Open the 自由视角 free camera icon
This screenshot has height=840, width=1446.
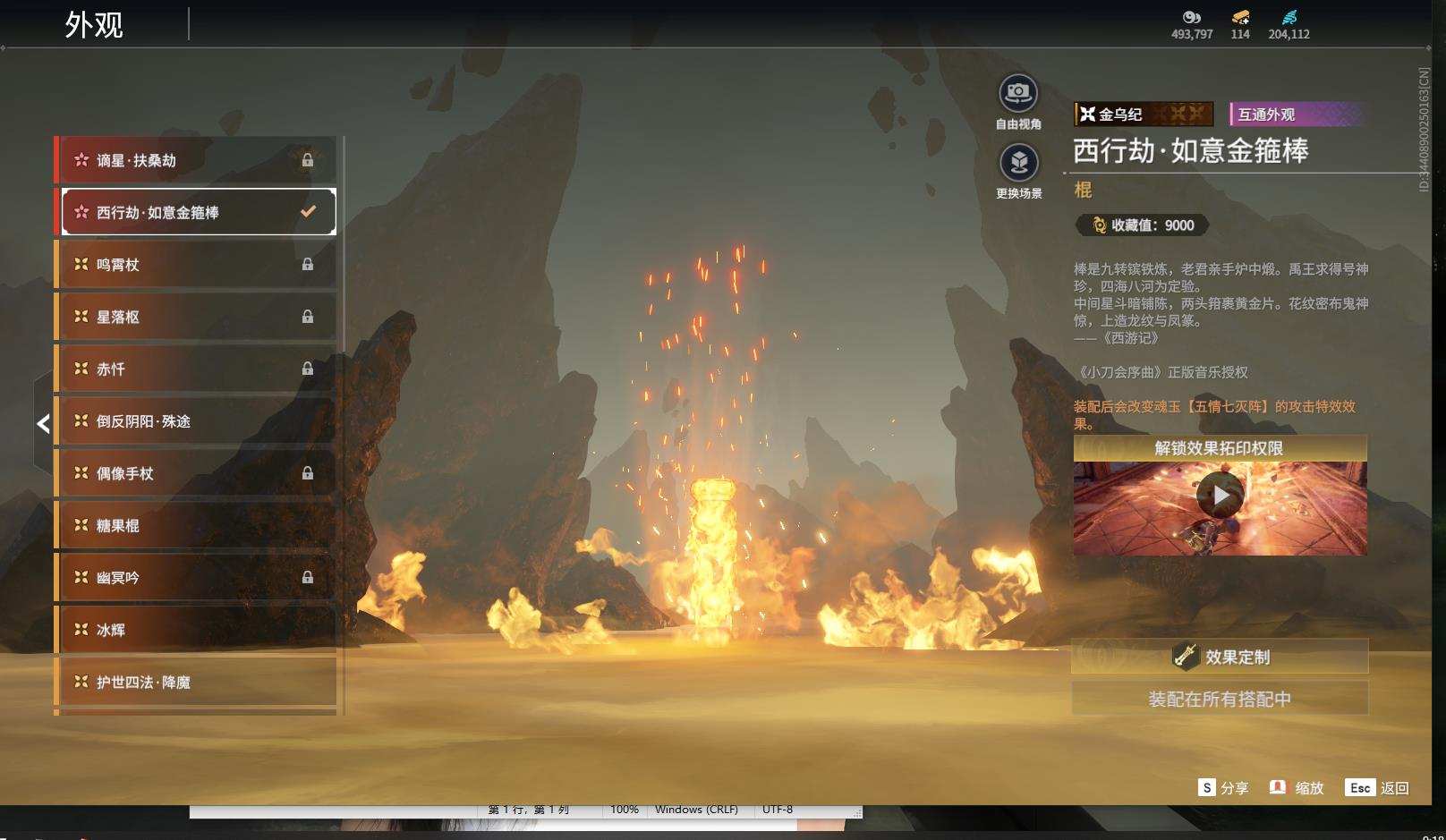1018,93
